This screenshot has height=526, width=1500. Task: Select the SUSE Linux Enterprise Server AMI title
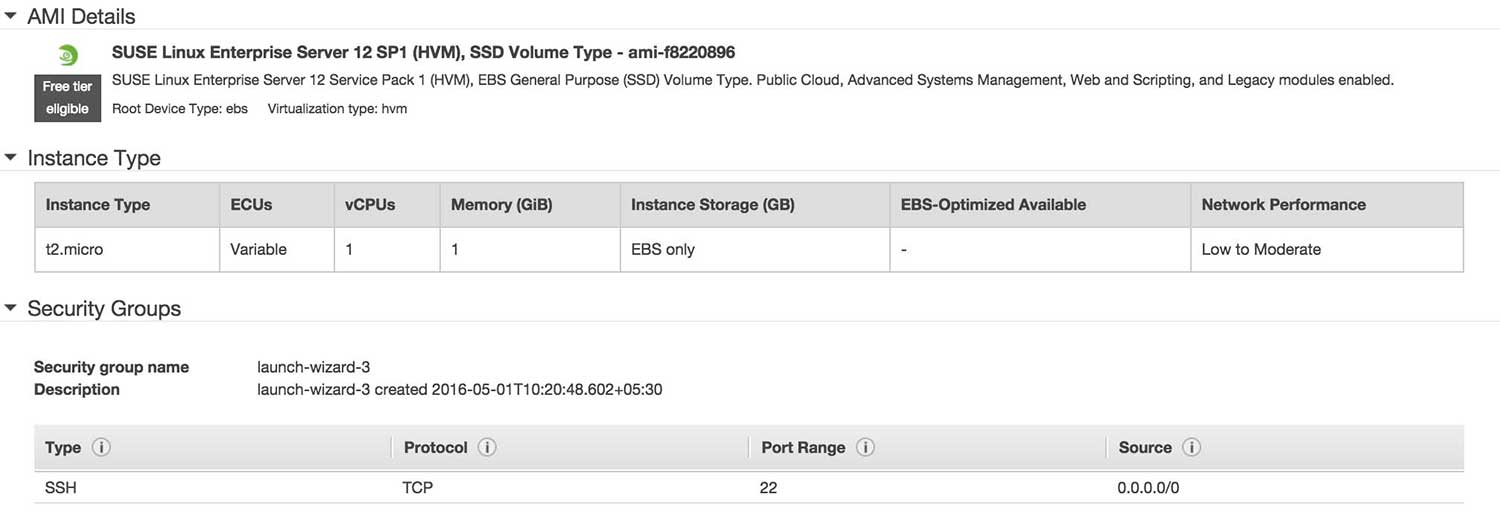[423, 52]
